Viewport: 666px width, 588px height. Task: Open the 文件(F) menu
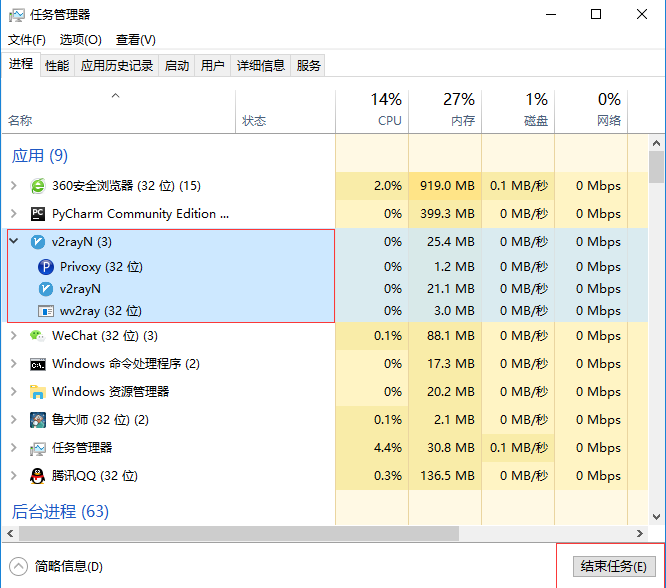point(27,40)
